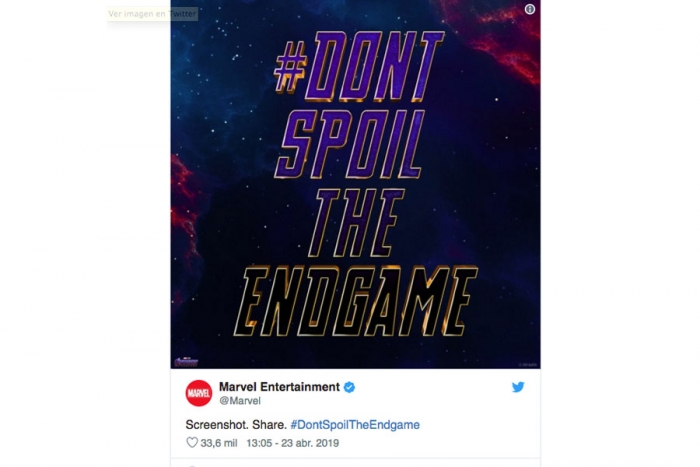Open the 13:05 - 23 abr. 2019 timestamp
Screen dimensions: 700x467
(x=292, y=443)
